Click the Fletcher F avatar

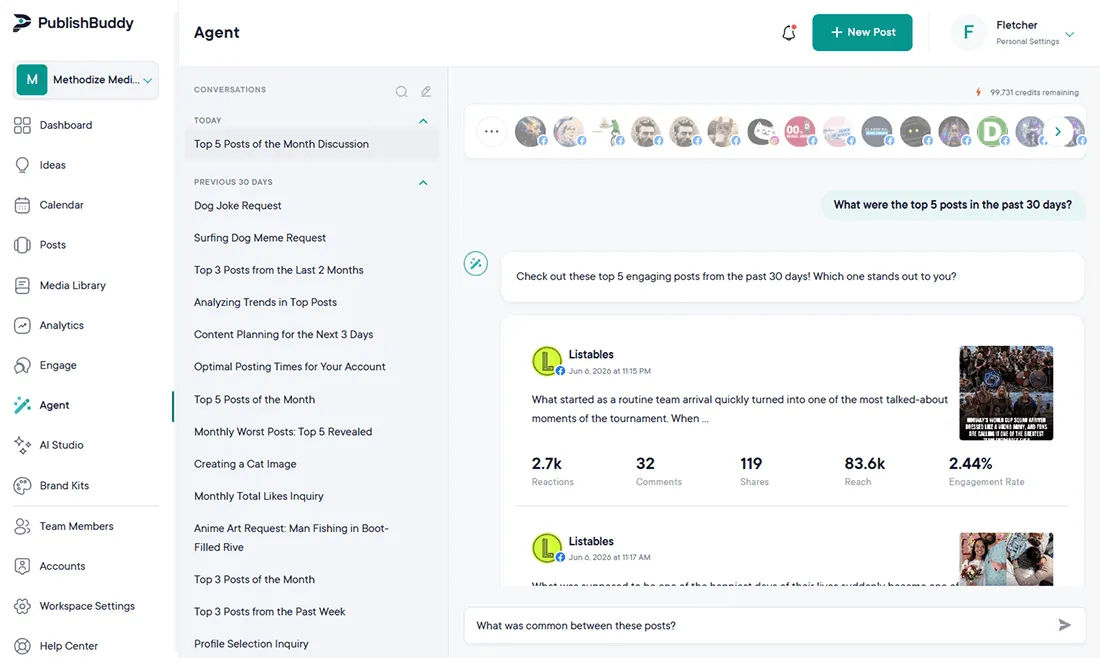969,32
